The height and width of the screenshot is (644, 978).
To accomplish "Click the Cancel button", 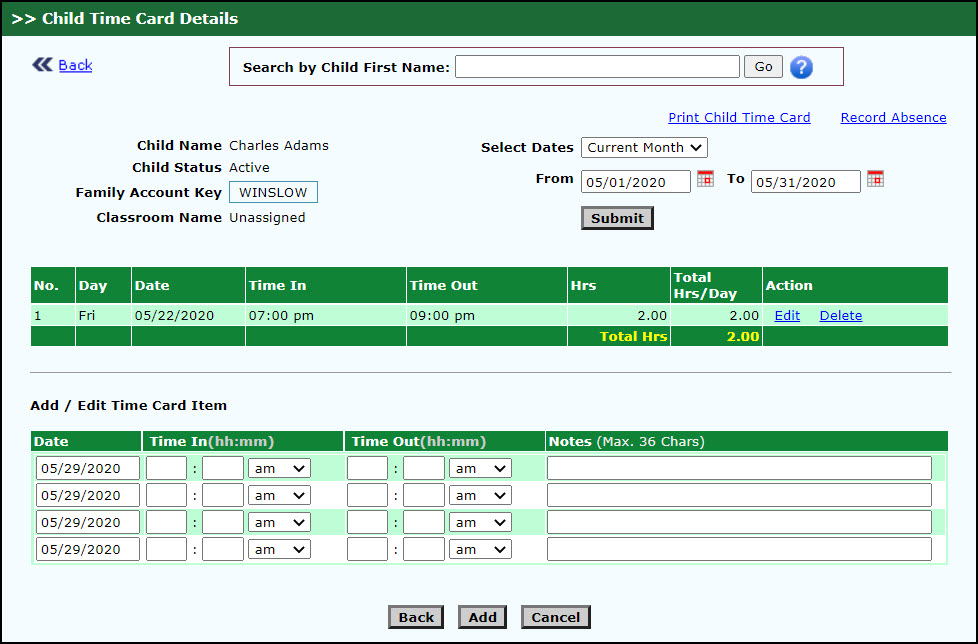I will click(555, 617).
